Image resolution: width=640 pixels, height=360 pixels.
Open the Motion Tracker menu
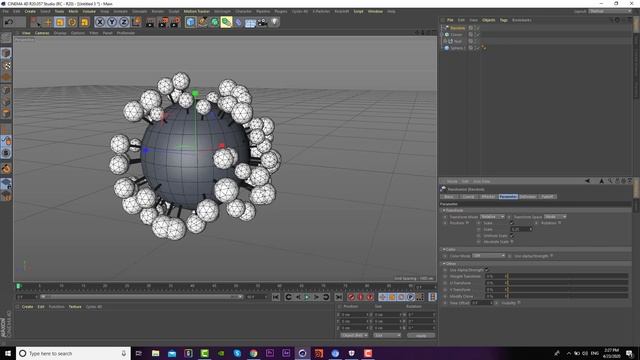click(196, 11)
